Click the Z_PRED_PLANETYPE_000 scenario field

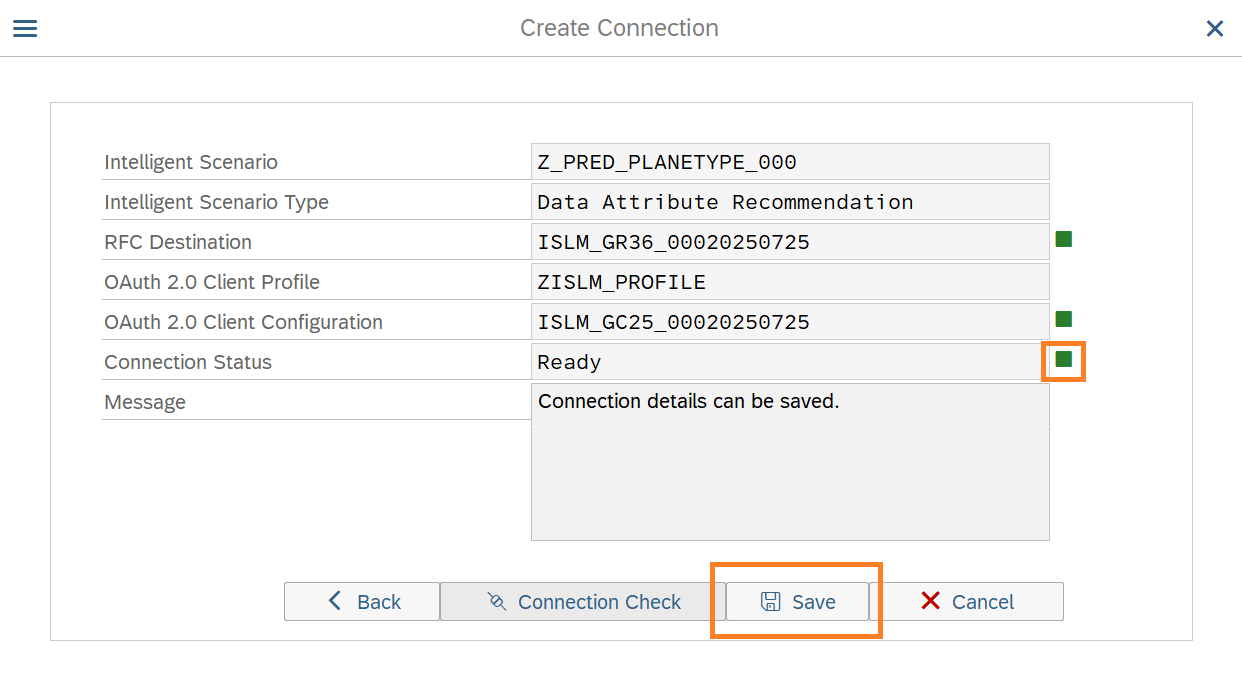point(789,162)
